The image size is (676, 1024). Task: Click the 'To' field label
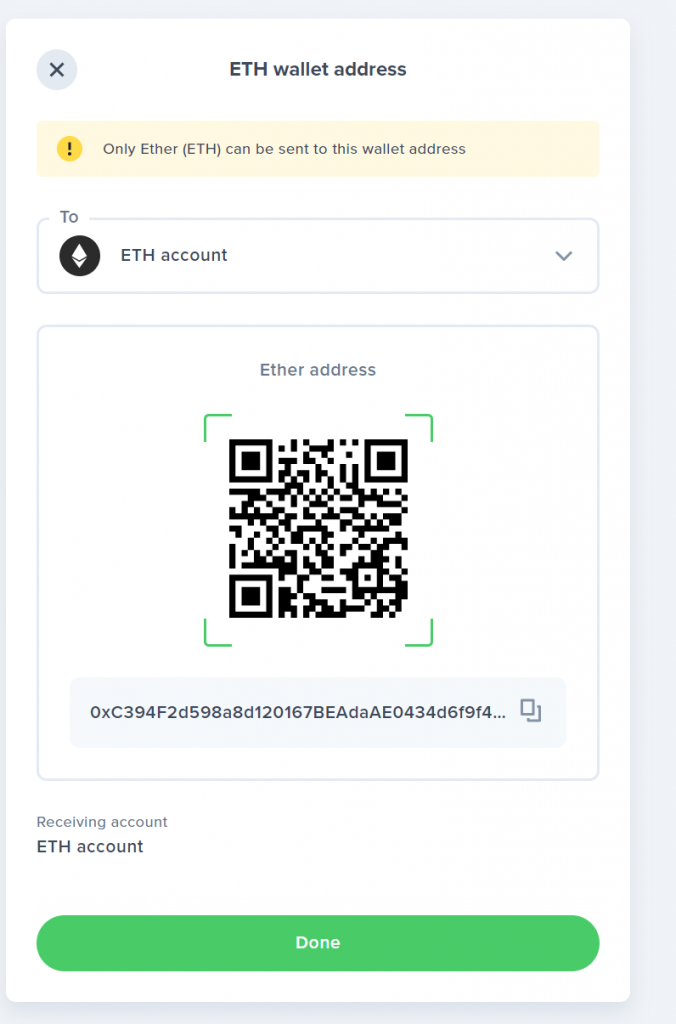pos(69,217)
